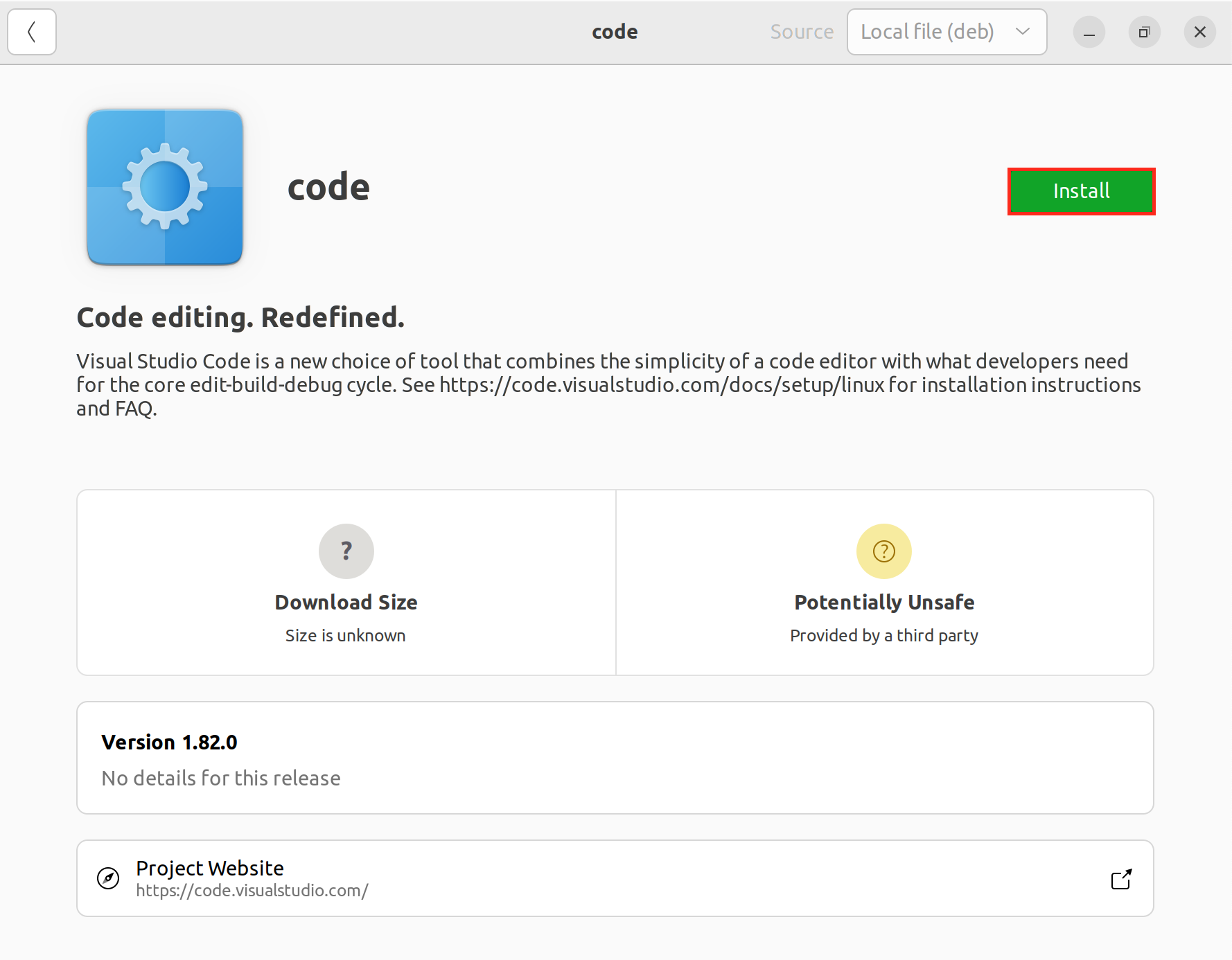Click the 'Provided by a third party' label

[884, 636]
